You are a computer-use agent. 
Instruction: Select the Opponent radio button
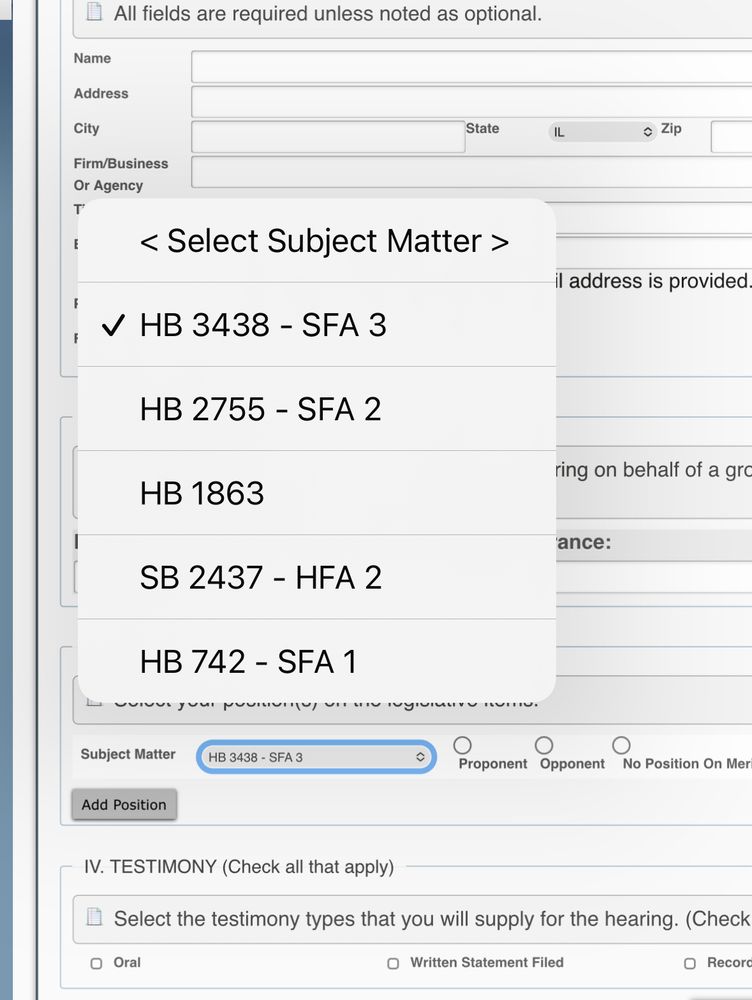coord(543,744)
